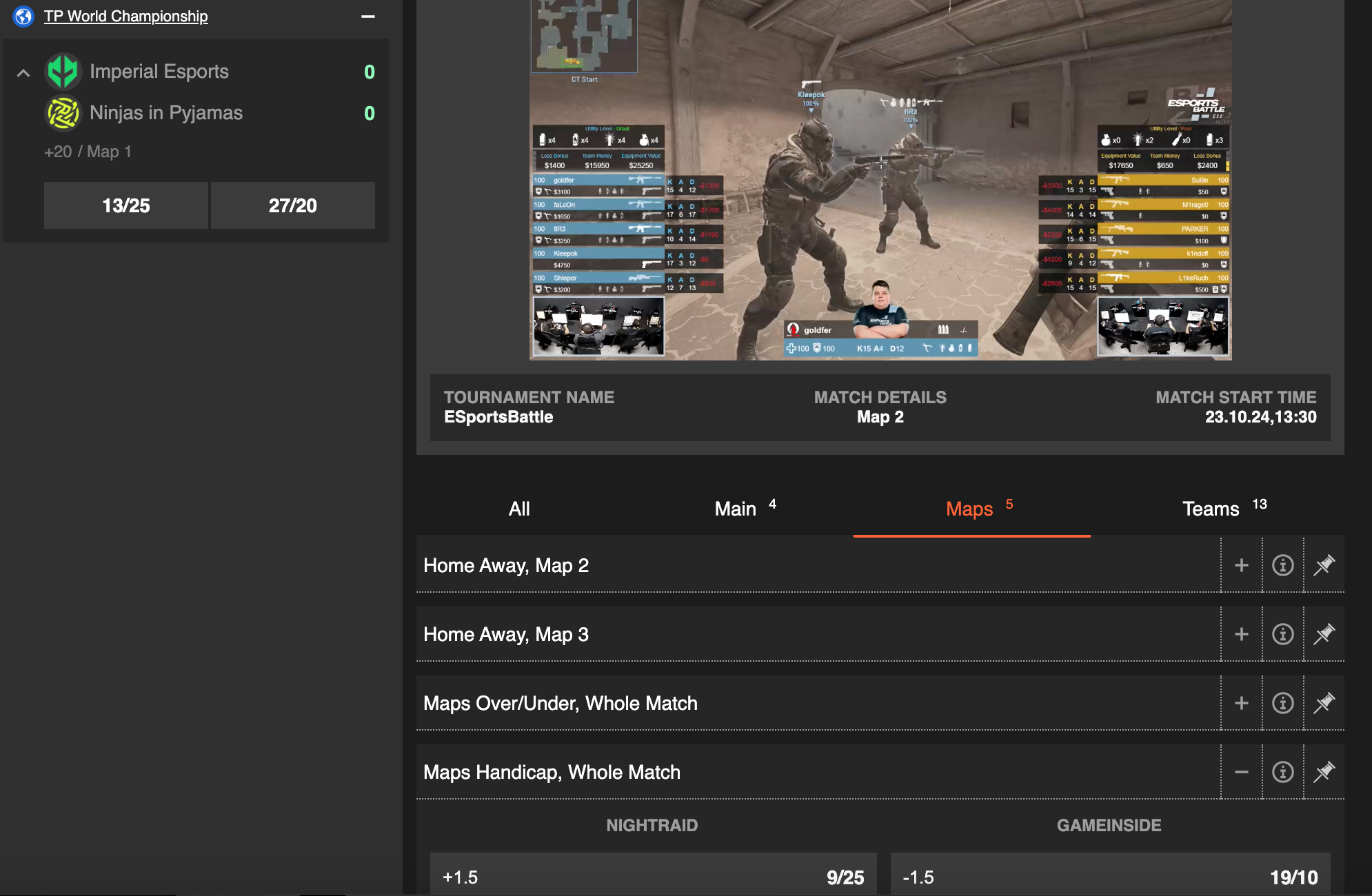This screenshot has height=896, width=1372.
Task: Expand the Home Away, Map 3 market
Action: click(x=1242, y=634)
